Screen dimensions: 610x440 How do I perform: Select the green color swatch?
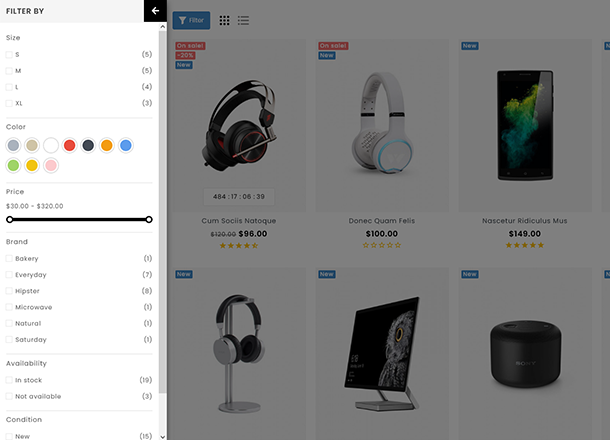pyautogui.click(x=13, y=165)
